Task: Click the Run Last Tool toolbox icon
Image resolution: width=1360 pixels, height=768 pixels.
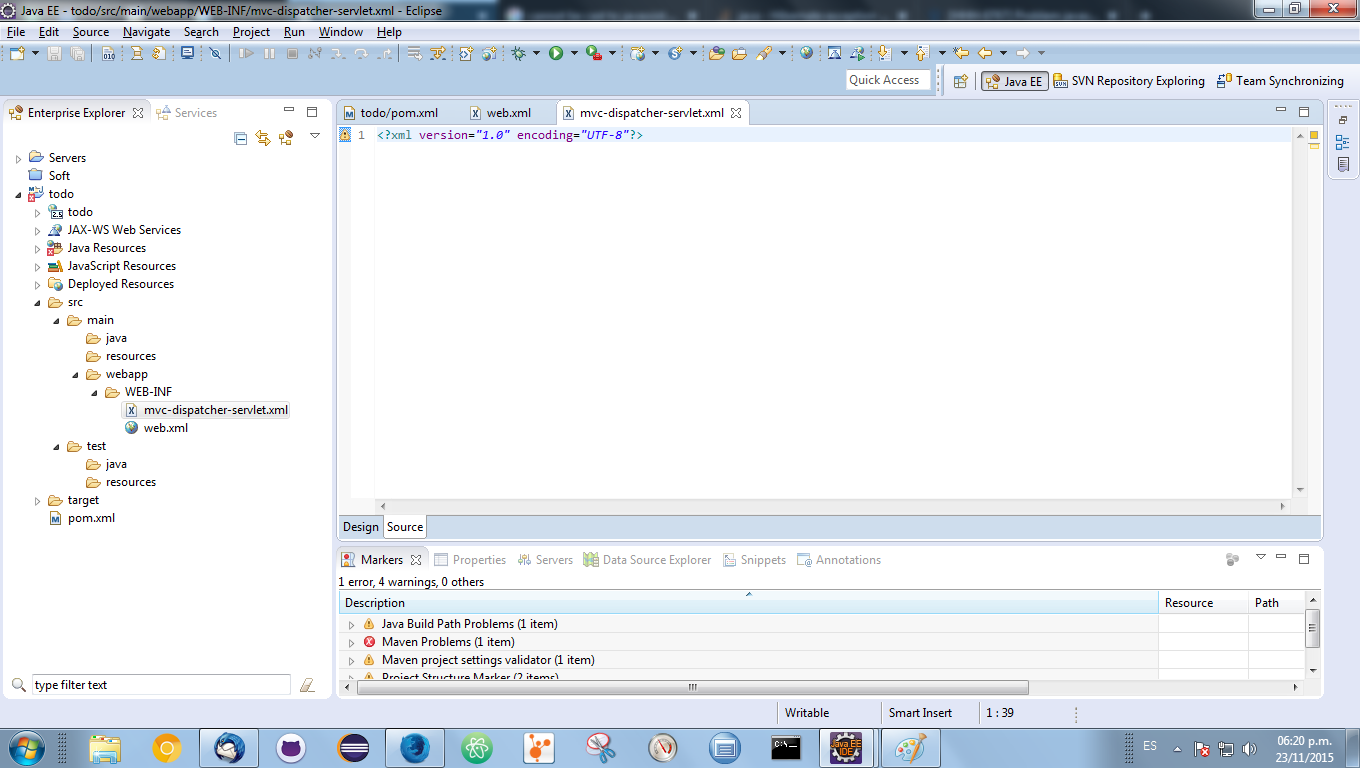Action: pos(594,53)
